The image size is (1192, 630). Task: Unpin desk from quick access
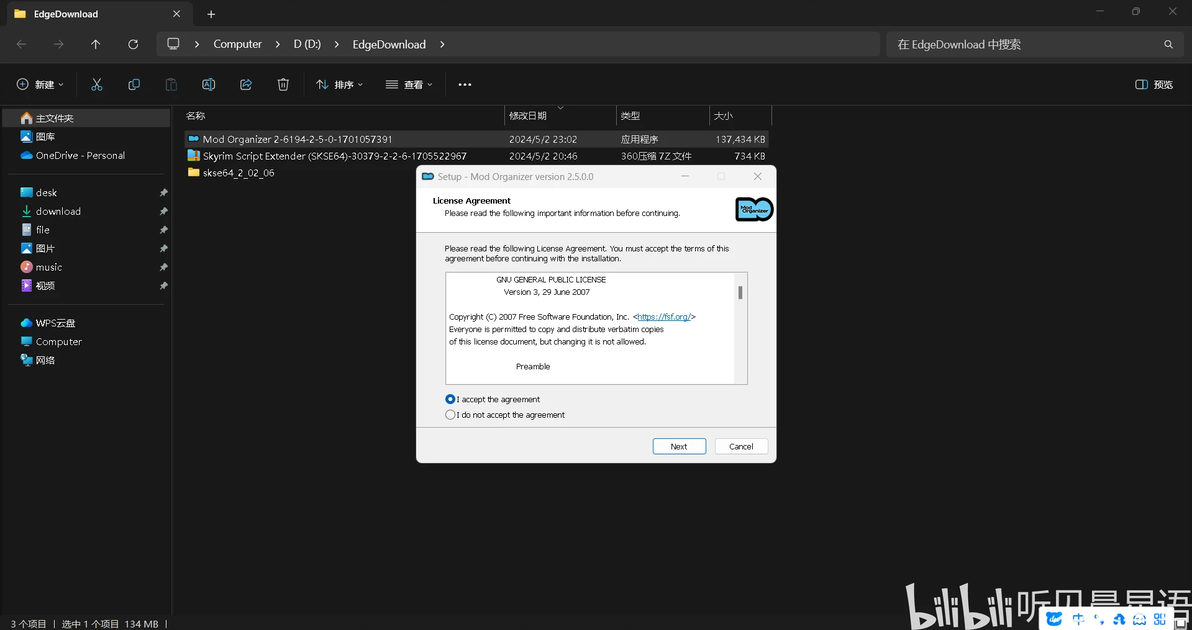163,193
